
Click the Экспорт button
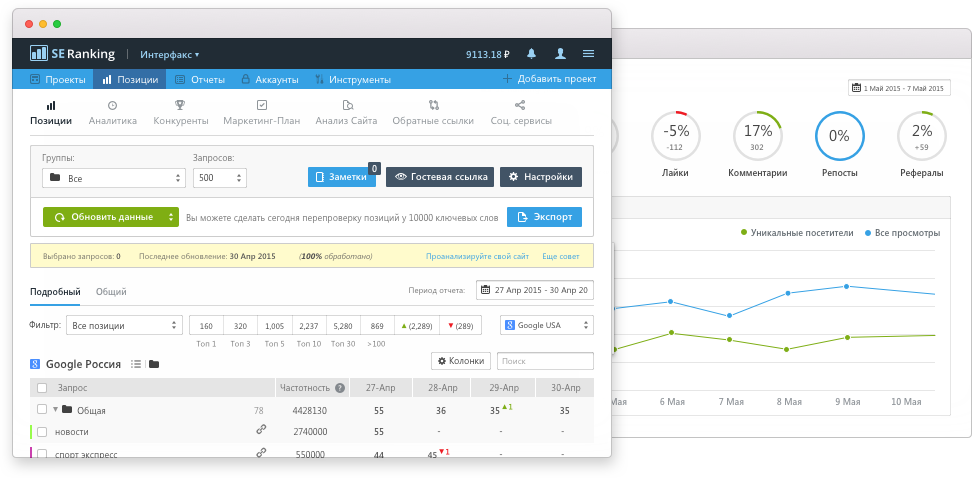544,217
